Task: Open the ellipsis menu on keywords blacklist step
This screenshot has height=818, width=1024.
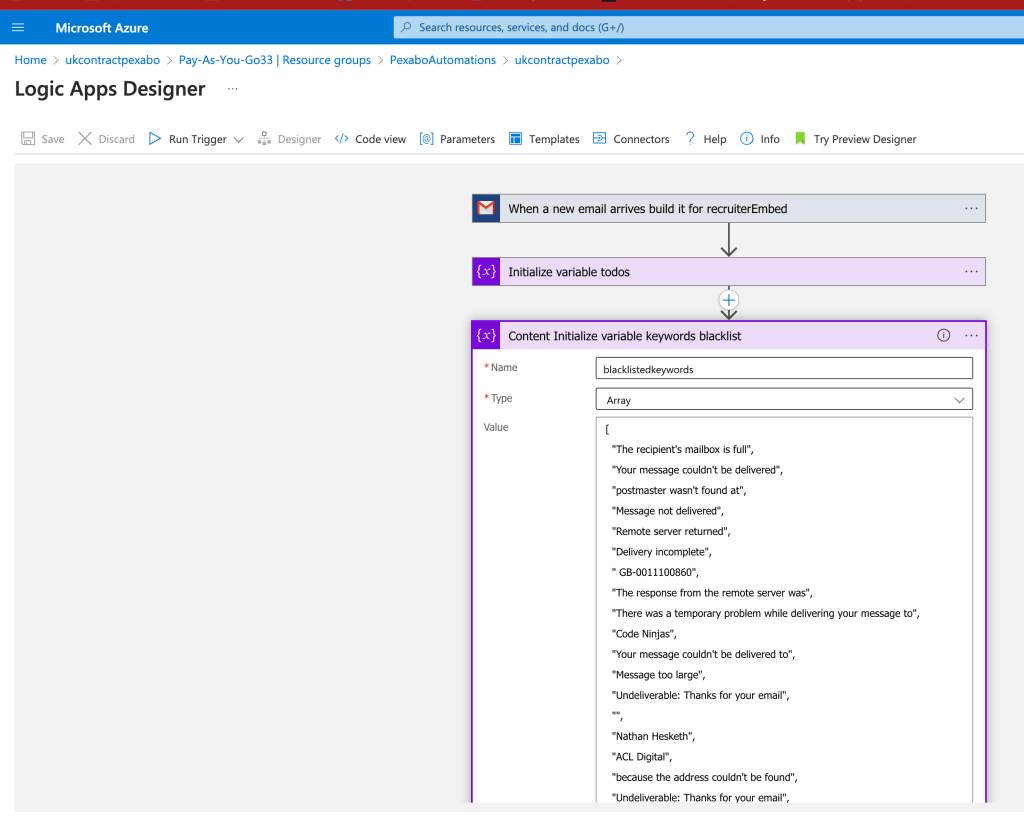Action: [x=971, y=336]
